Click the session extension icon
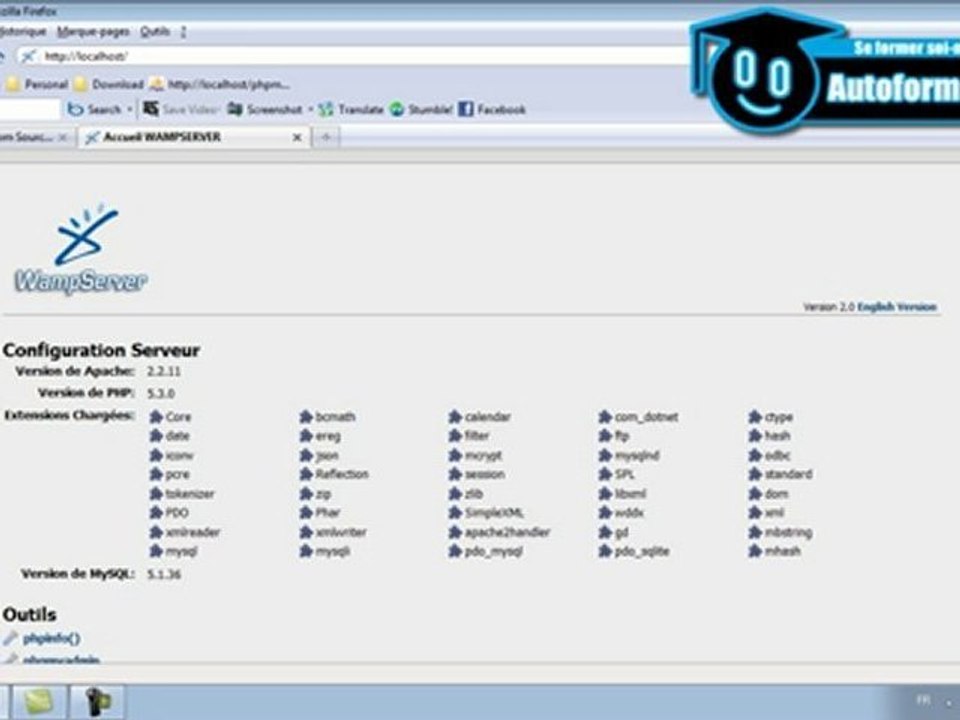The height and width of the screenshot is (720, 960). (x=455, y=474)
